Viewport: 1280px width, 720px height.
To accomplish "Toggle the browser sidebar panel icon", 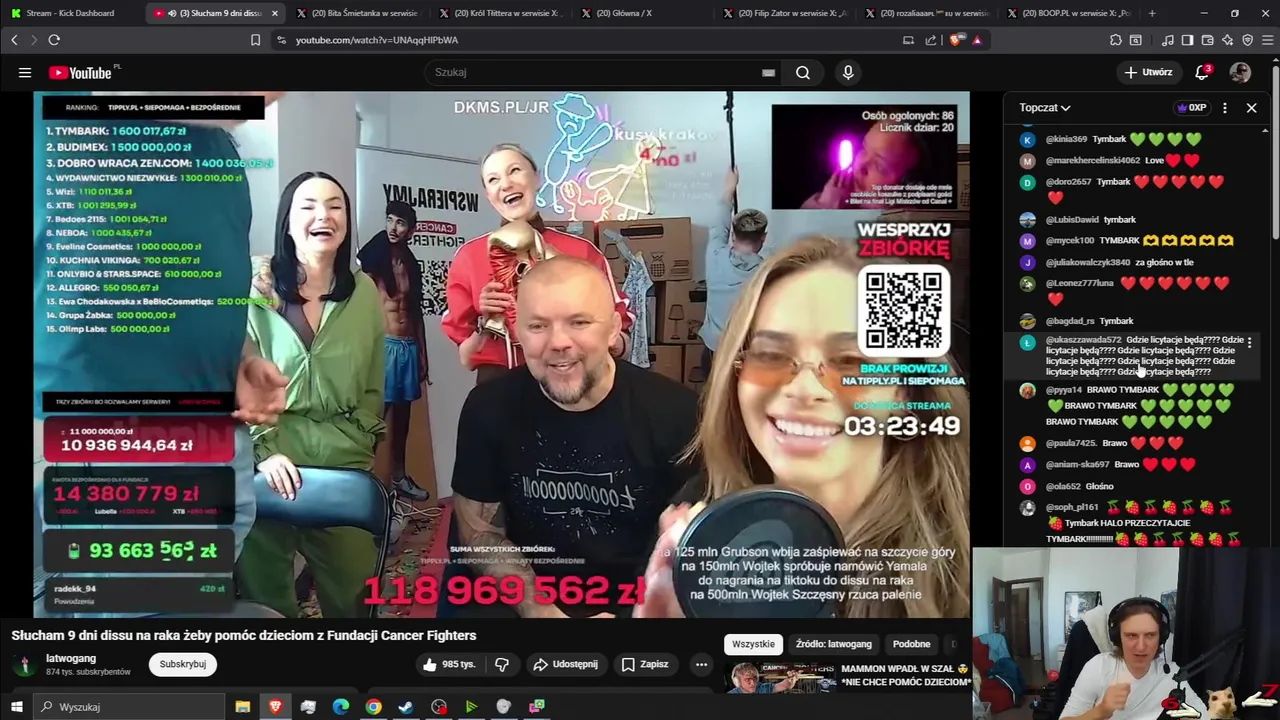I will [1187, 40].
